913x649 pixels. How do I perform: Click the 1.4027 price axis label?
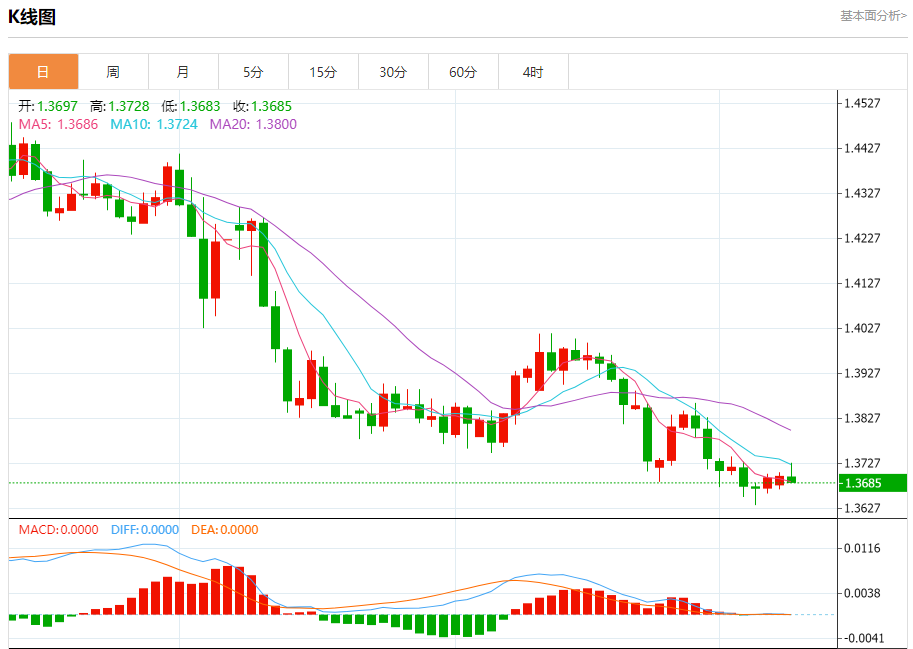[862, 328]
